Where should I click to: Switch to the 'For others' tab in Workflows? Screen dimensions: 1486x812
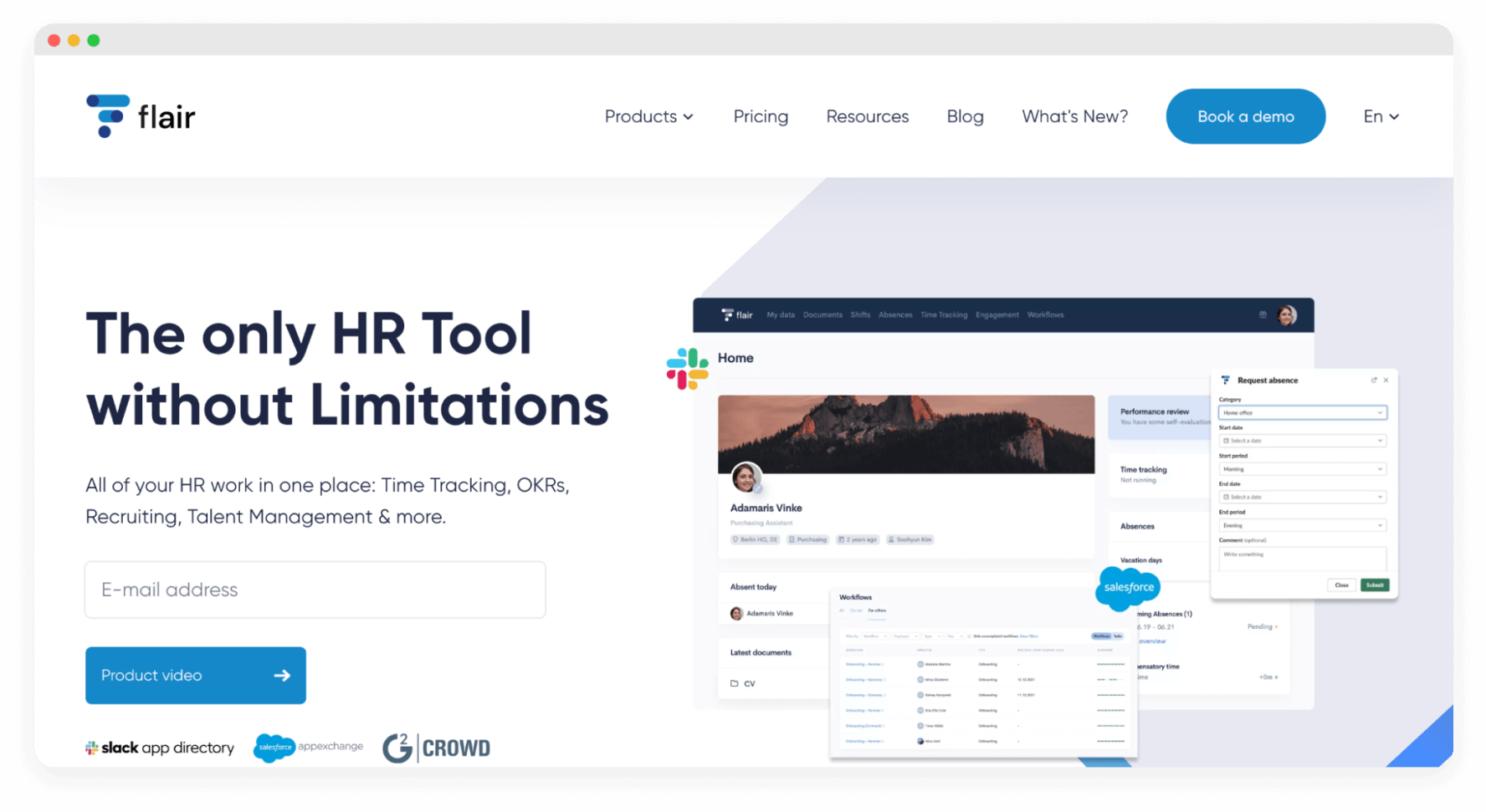tap(877, 610)
